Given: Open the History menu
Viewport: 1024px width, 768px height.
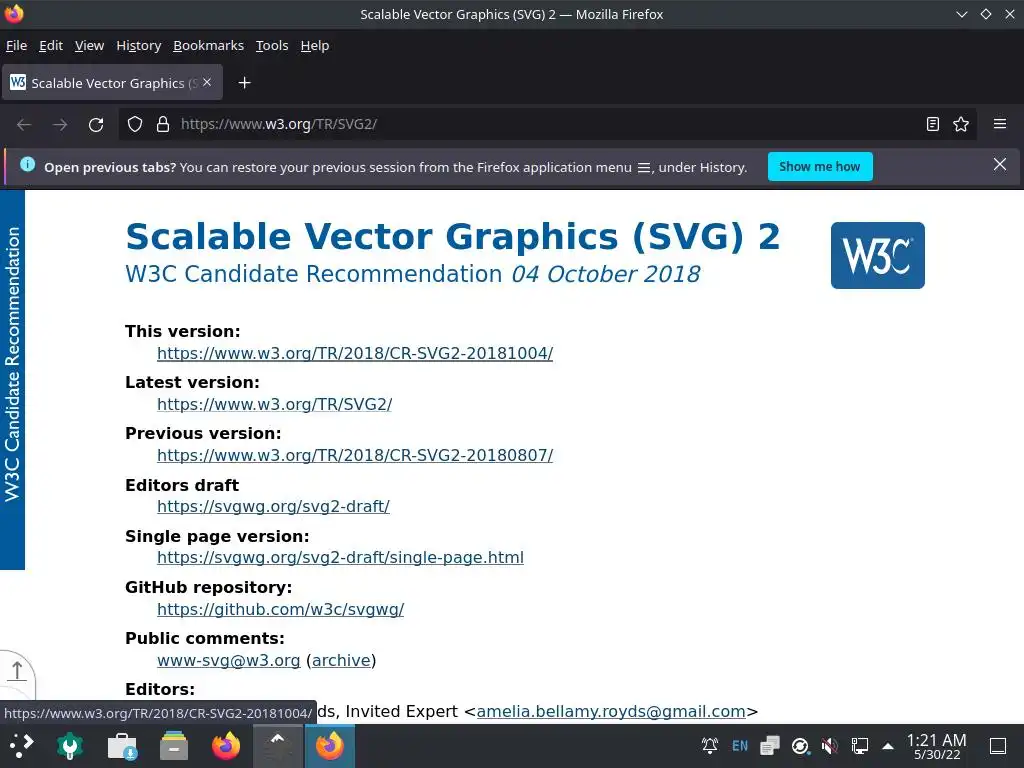Looking at the screenshot, I should 138,46.
